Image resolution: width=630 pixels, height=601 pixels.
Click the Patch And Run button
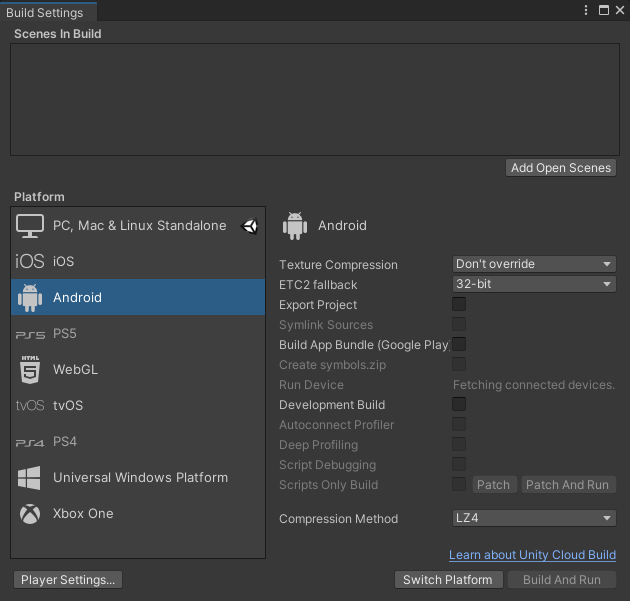pos(569,485)
